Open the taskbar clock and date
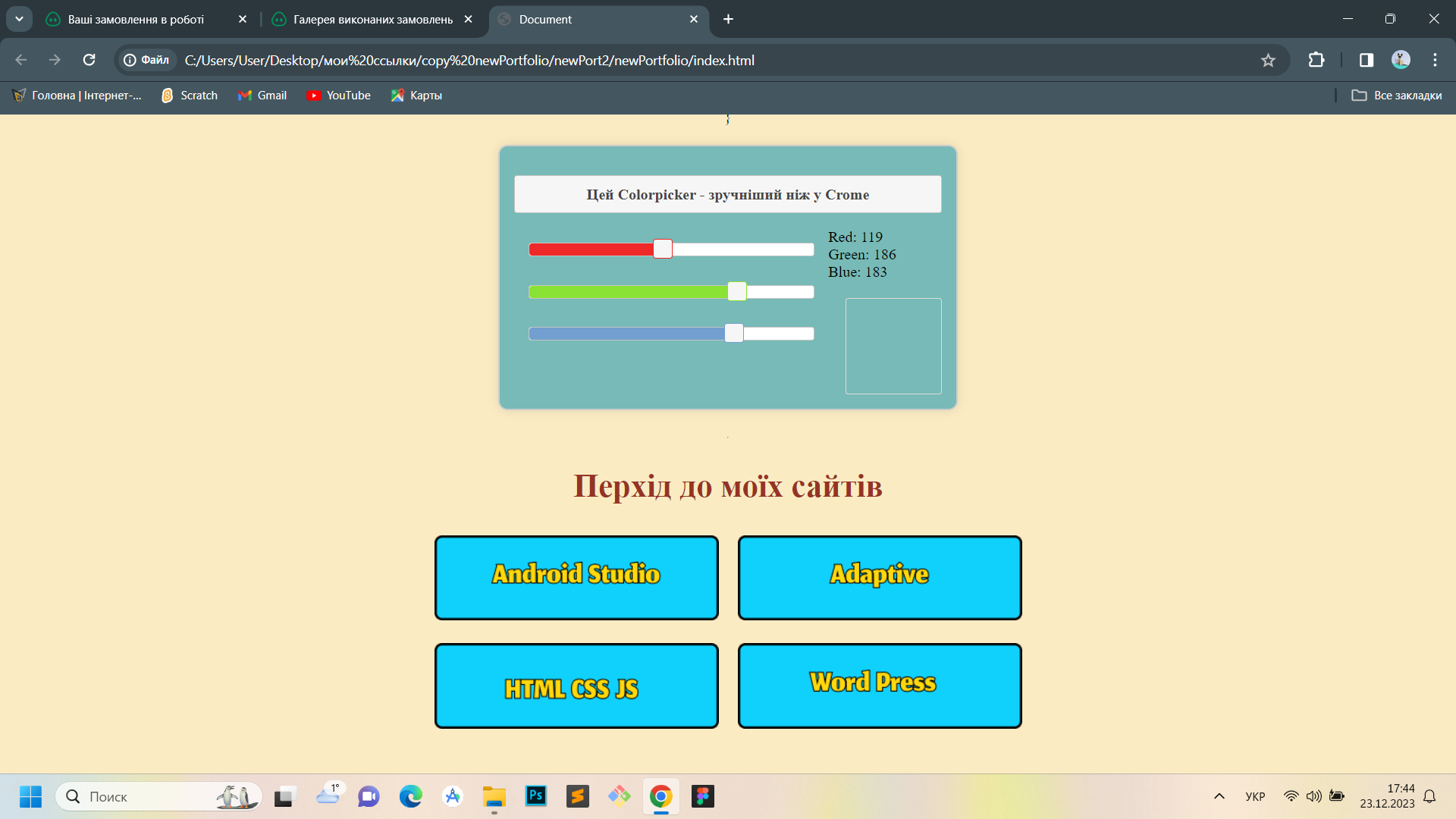The height and width of the screenshot is (819, 1456). 1387,796
